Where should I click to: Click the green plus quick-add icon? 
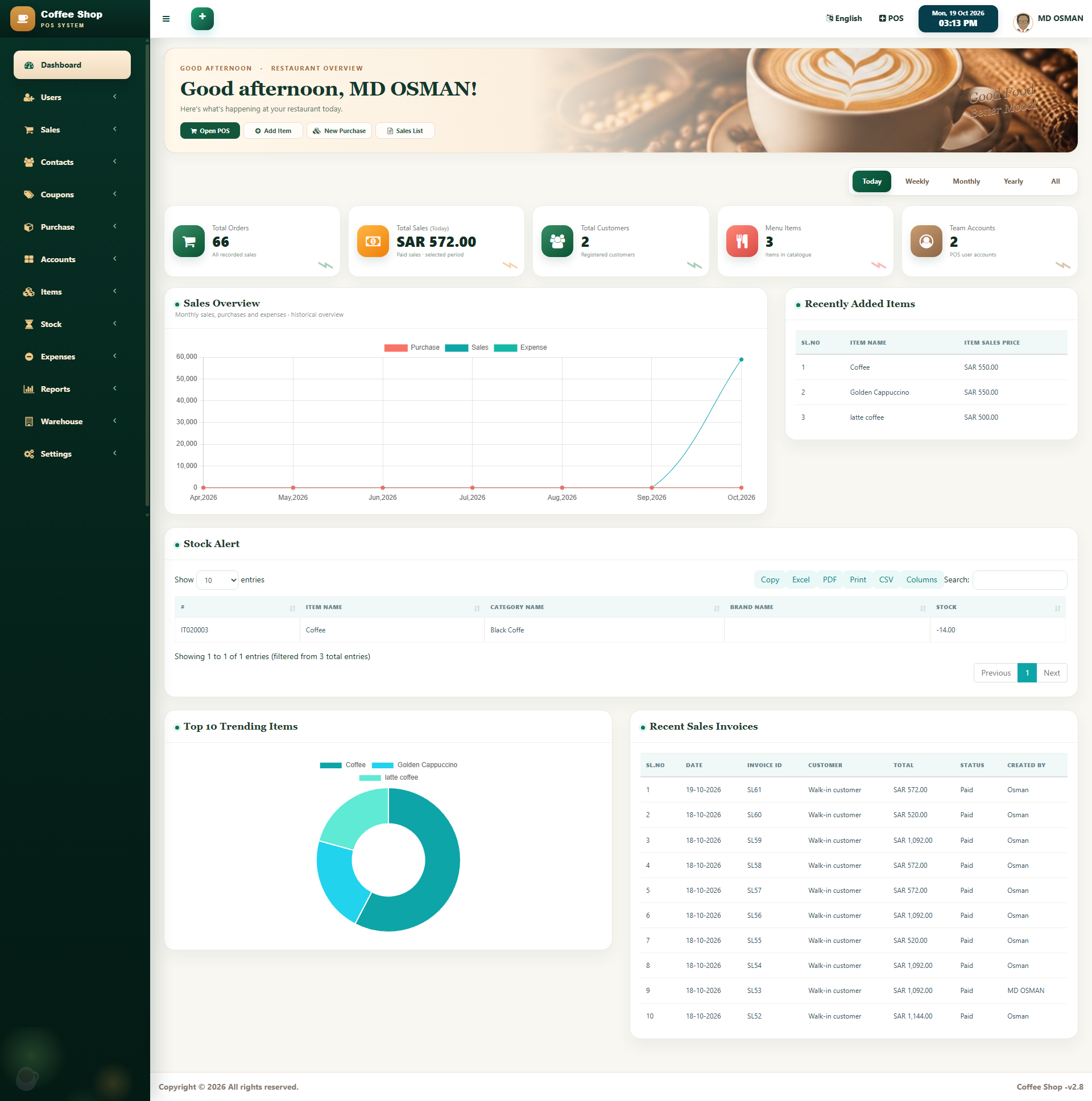coord(202,18)
